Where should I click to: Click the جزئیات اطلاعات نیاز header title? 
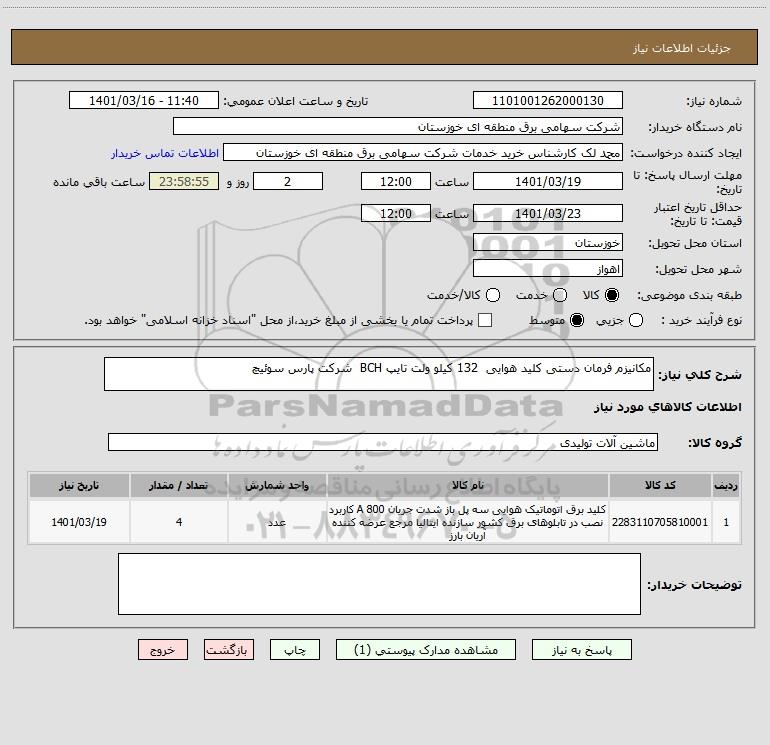pos(682,48)
